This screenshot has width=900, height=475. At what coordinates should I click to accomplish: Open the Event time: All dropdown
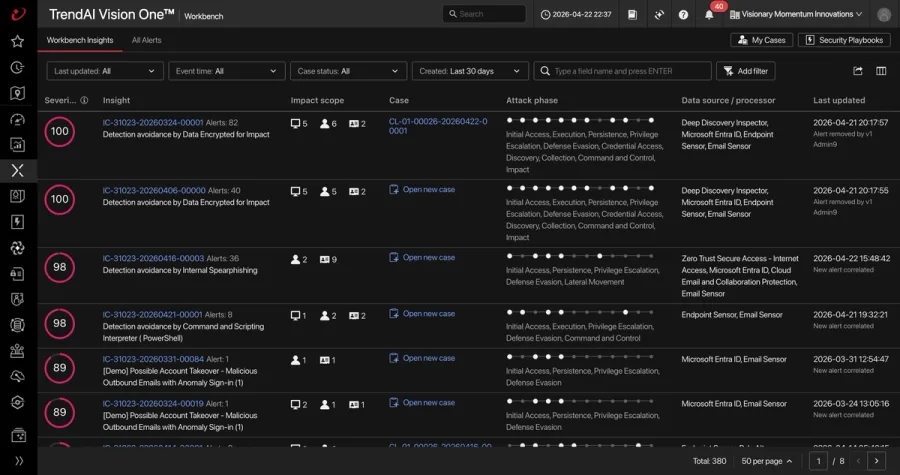227,71
